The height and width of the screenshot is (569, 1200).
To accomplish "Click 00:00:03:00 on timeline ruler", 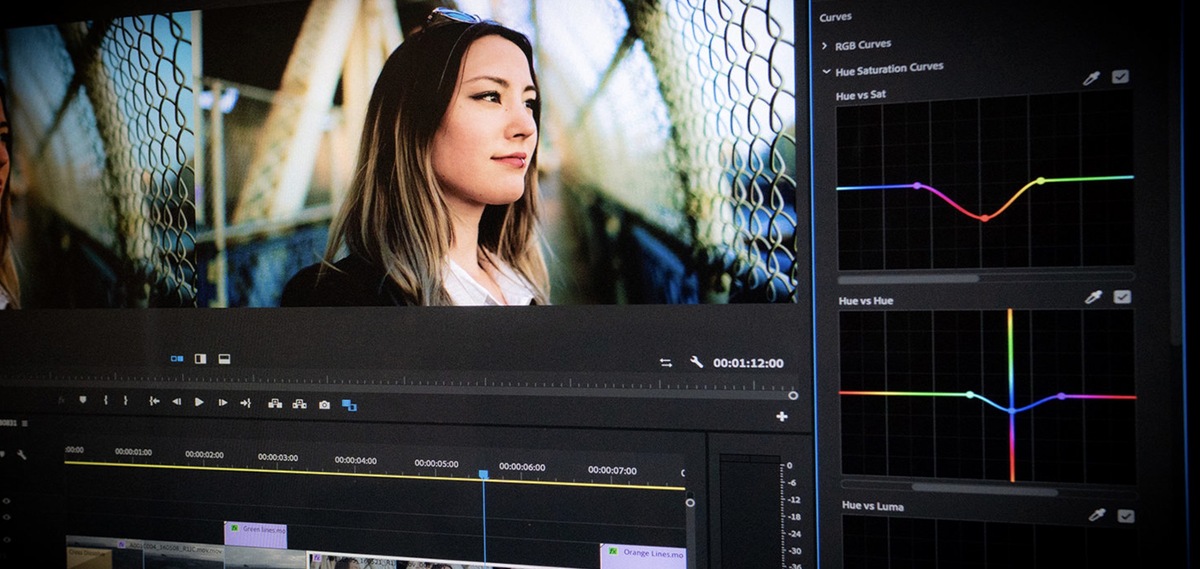I will click(x=277, y=457).
